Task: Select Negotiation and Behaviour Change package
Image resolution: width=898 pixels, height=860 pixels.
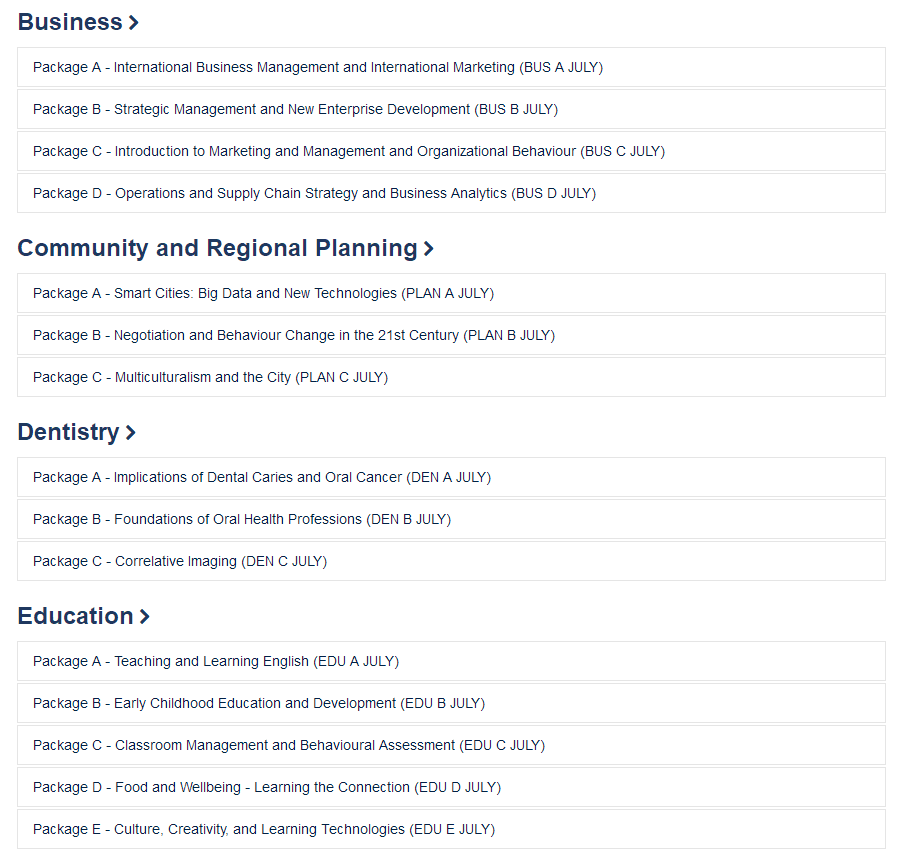Action: tap(451, 336)
